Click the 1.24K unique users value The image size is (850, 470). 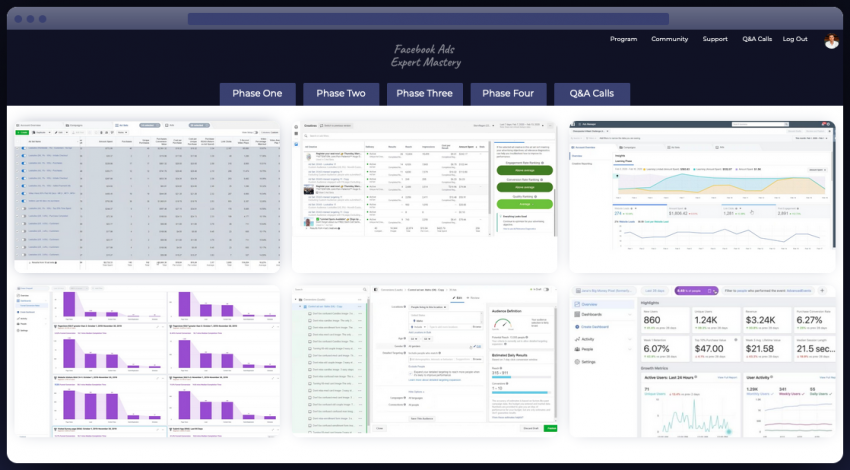[x=706, y=320]
